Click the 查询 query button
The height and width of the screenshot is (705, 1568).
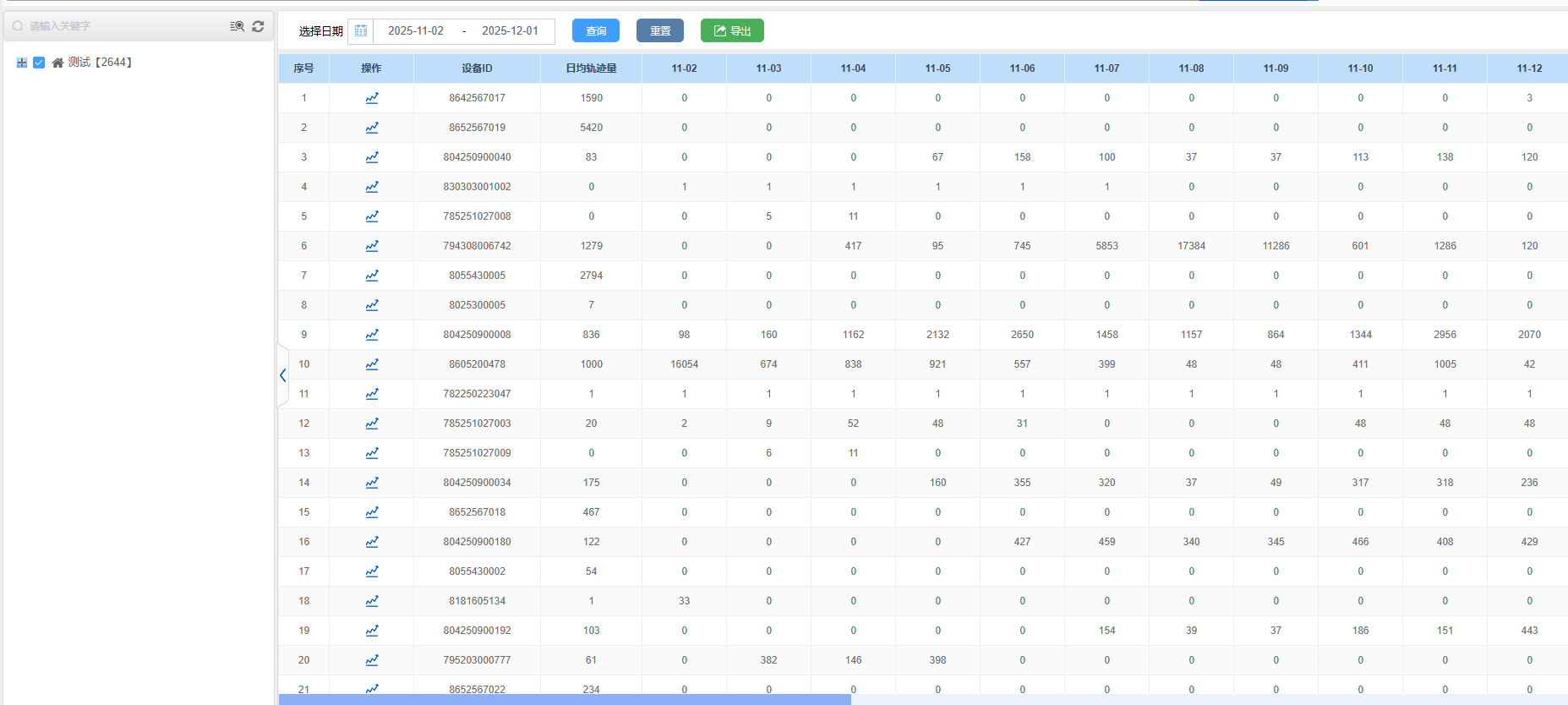596,31
